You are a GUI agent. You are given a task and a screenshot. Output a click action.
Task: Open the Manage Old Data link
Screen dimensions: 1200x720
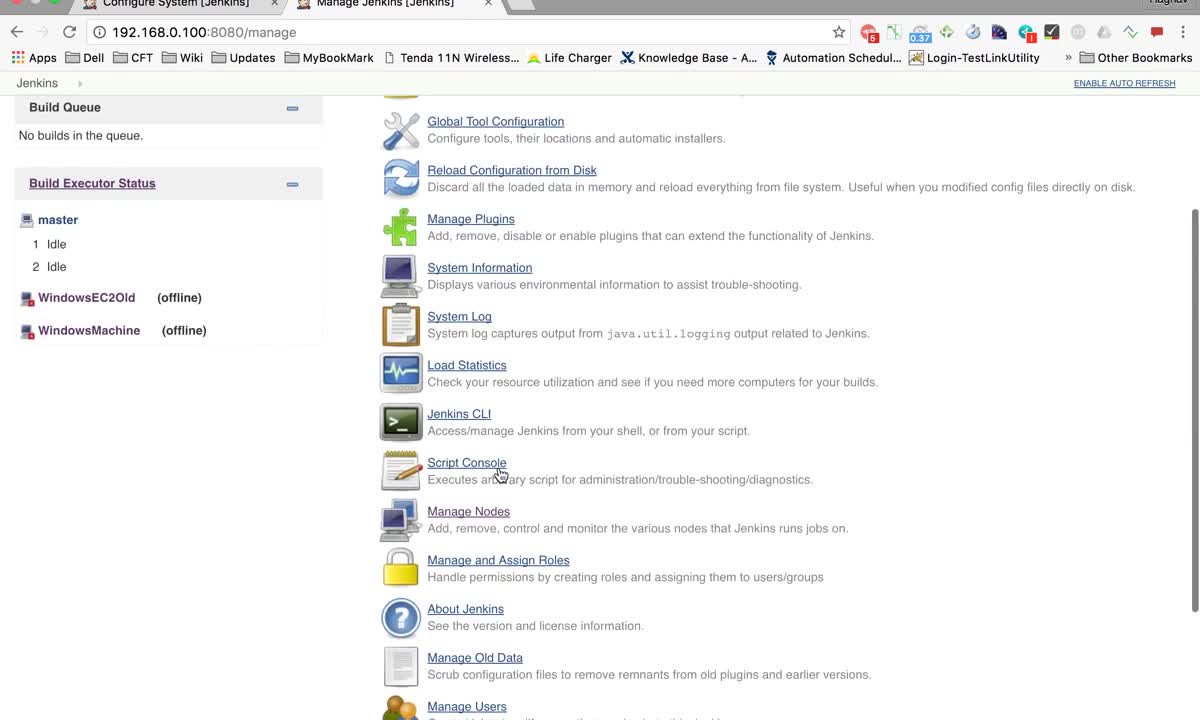click(x=475, y=658)
